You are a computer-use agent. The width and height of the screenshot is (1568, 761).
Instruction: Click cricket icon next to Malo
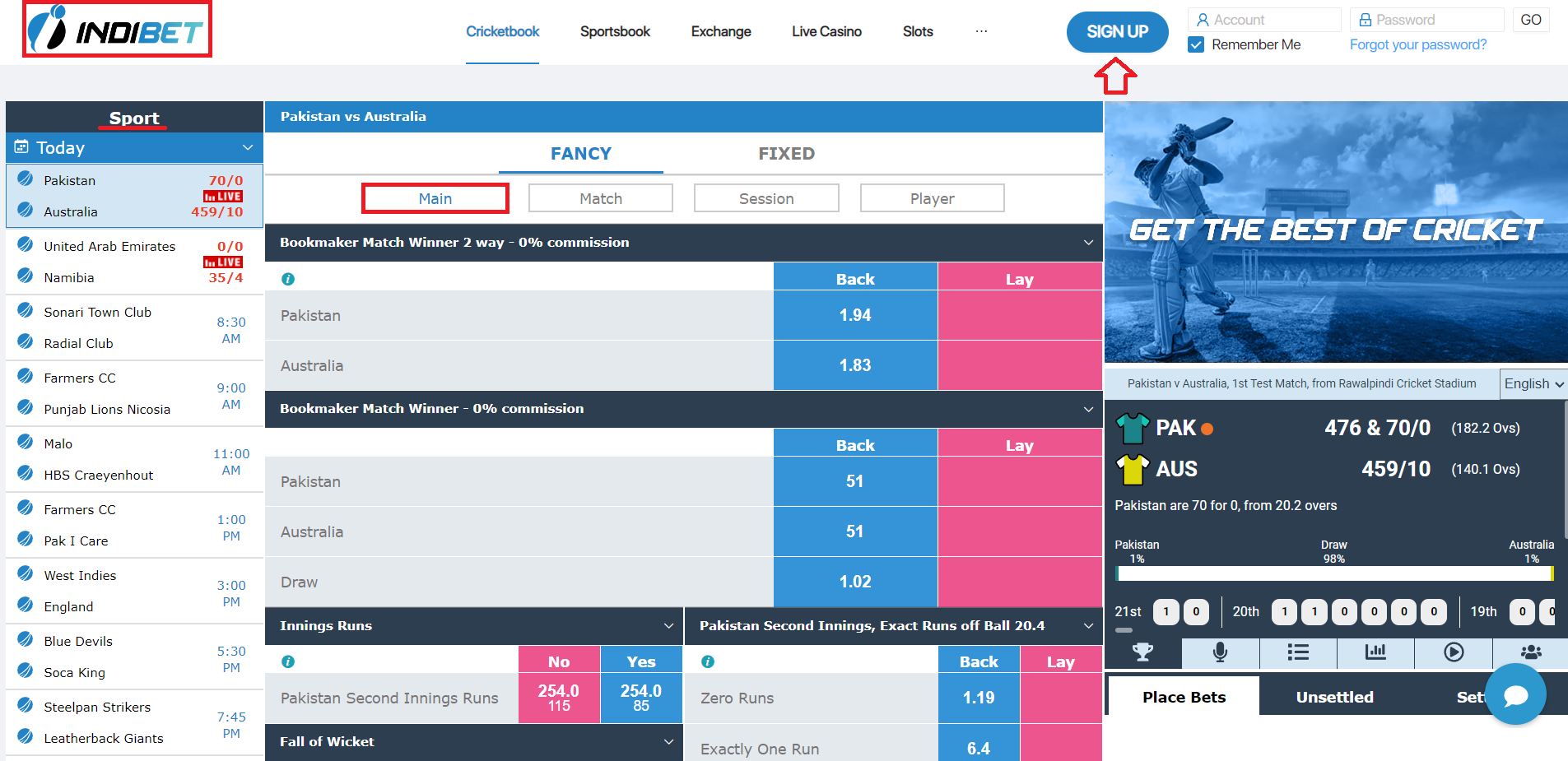[26, 442]
